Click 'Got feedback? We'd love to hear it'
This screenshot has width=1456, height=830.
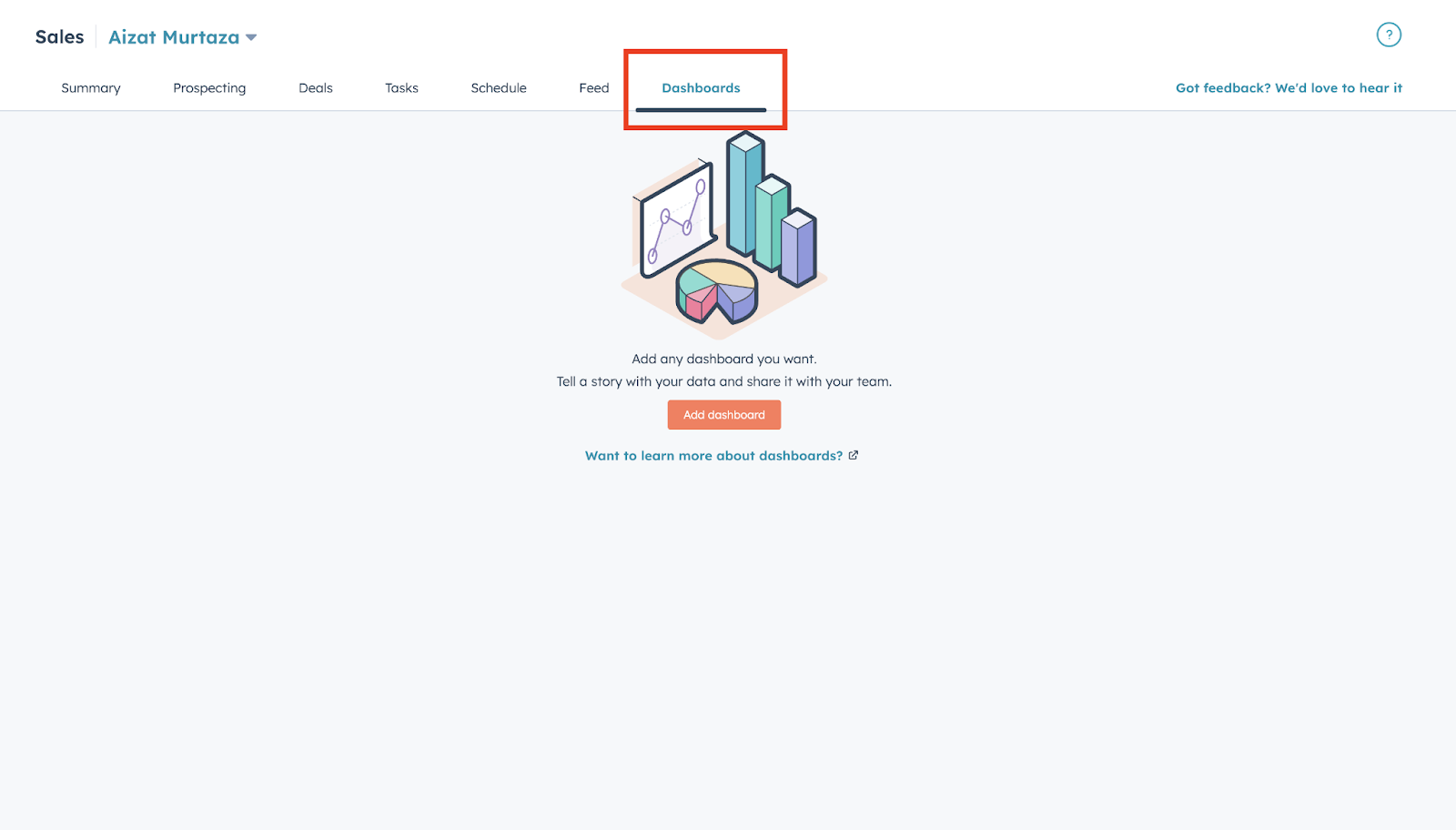click(1289, 88)
